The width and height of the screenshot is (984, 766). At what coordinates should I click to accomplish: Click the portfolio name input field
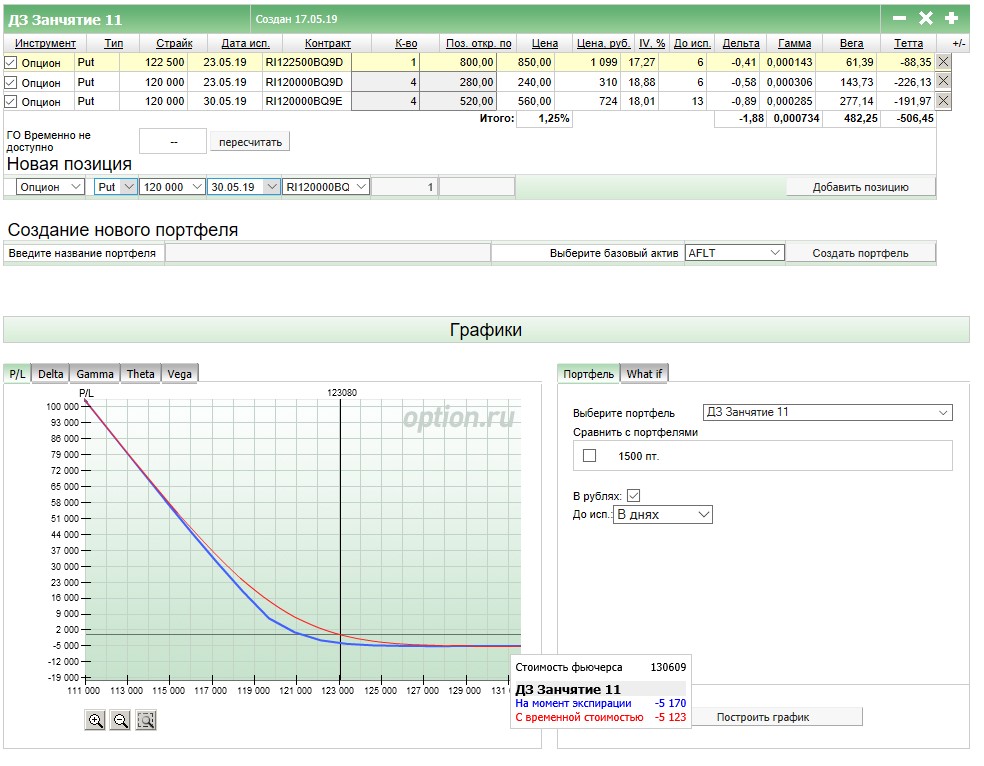[x=327, y=253]
